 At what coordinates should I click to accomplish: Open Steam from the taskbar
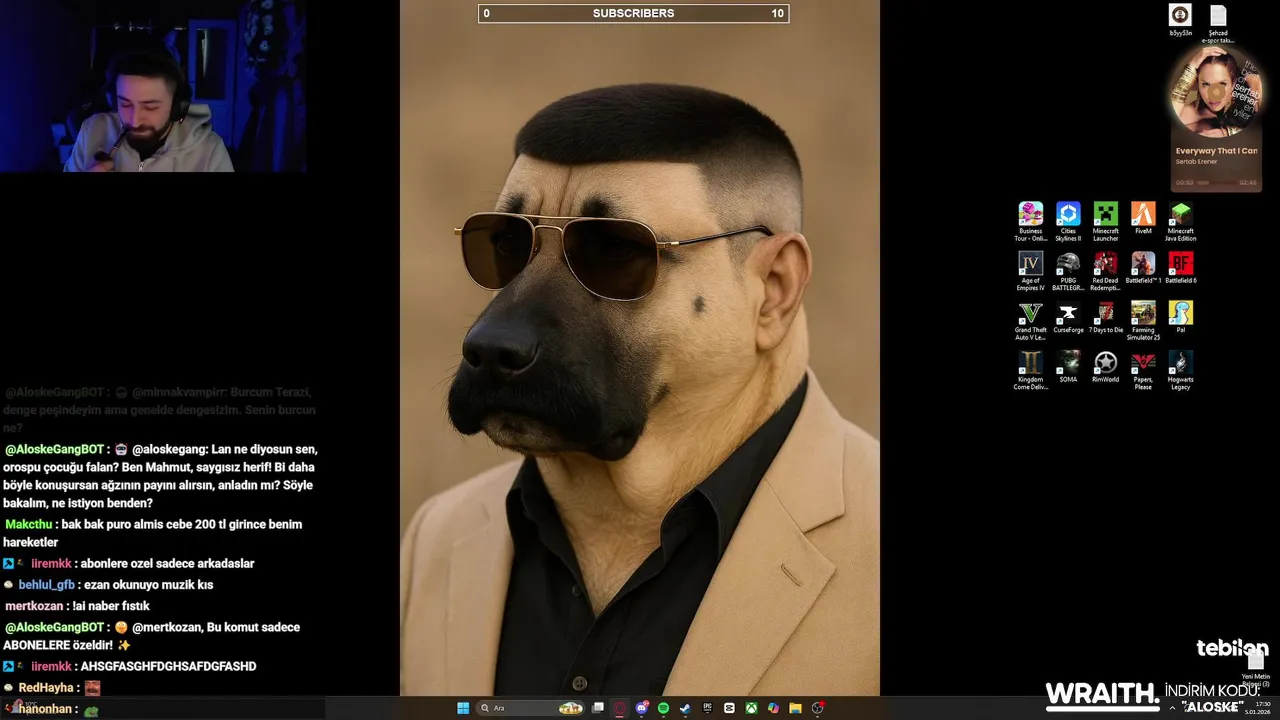pyautogui.click(x=685, y=708)
